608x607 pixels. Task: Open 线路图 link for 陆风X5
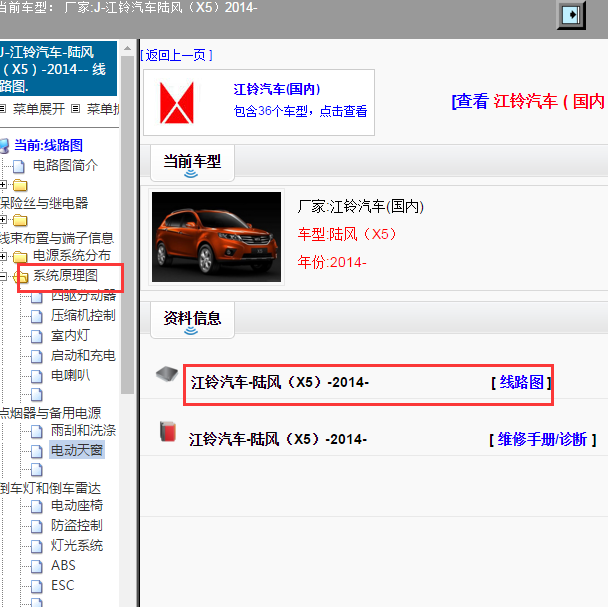[x=522, y=382]
